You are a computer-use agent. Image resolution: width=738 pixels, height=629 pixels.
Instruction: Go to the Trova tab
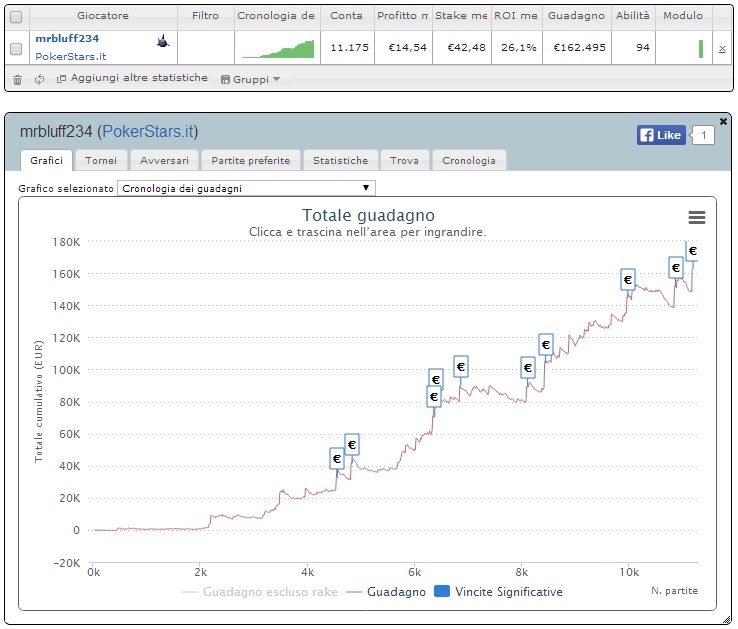tap(404, 161)
